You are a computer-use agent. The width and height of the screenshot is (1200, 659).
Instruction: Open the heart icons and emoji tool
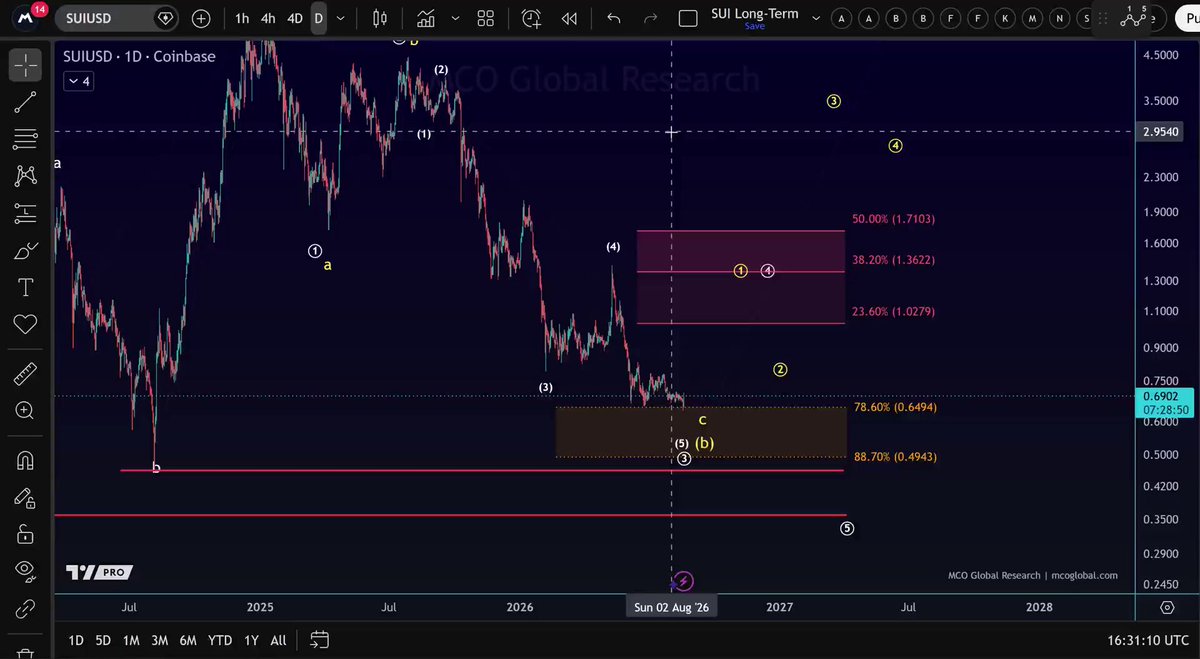pyautogui.click(x=25, y=324)
